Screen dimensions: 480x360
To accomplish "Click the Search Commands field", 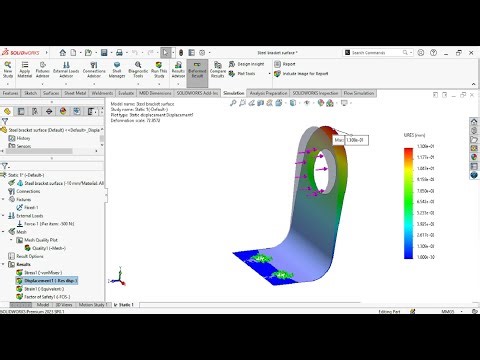I will coord(378,53).
